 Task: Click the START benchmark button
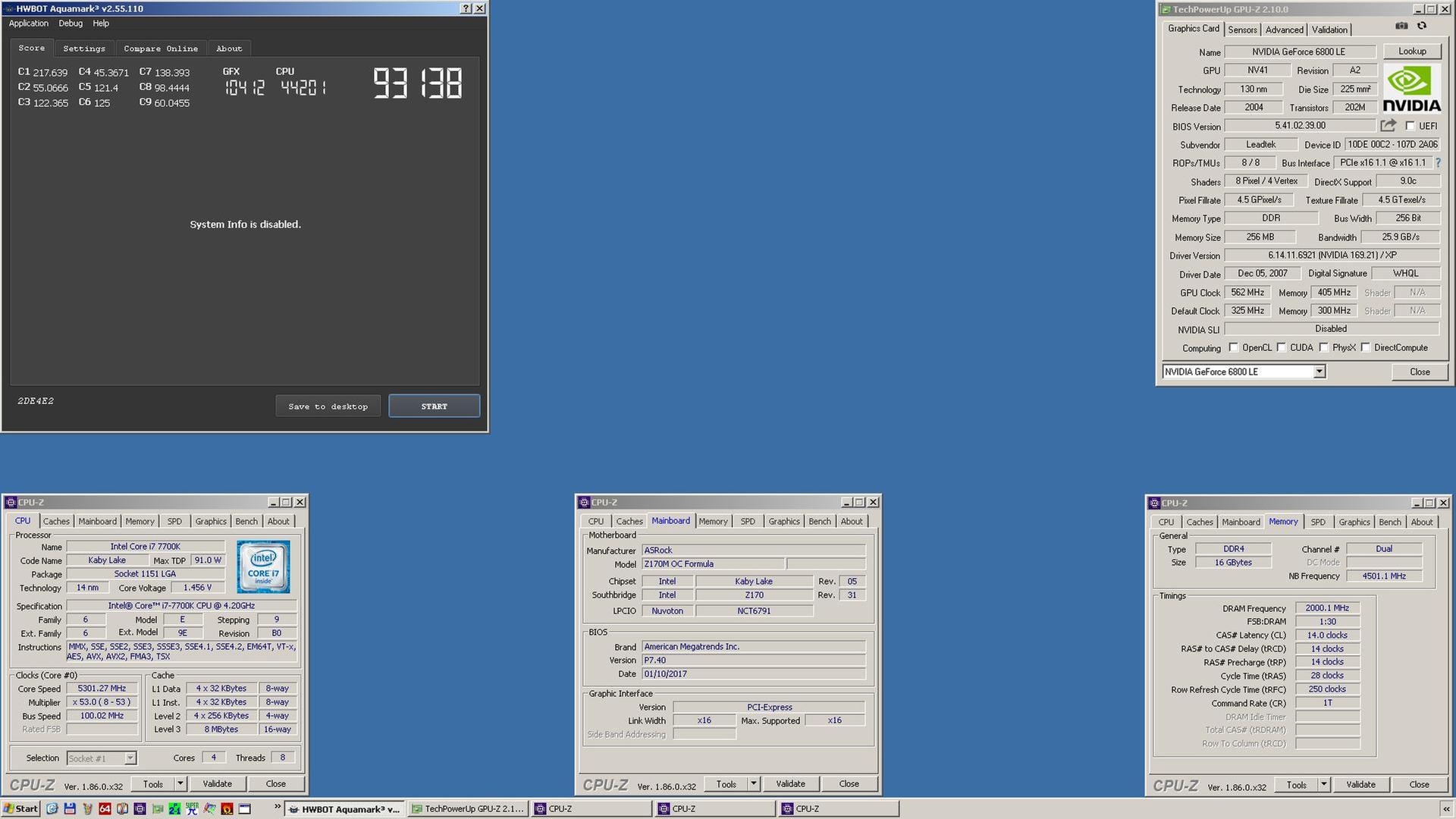434,406
